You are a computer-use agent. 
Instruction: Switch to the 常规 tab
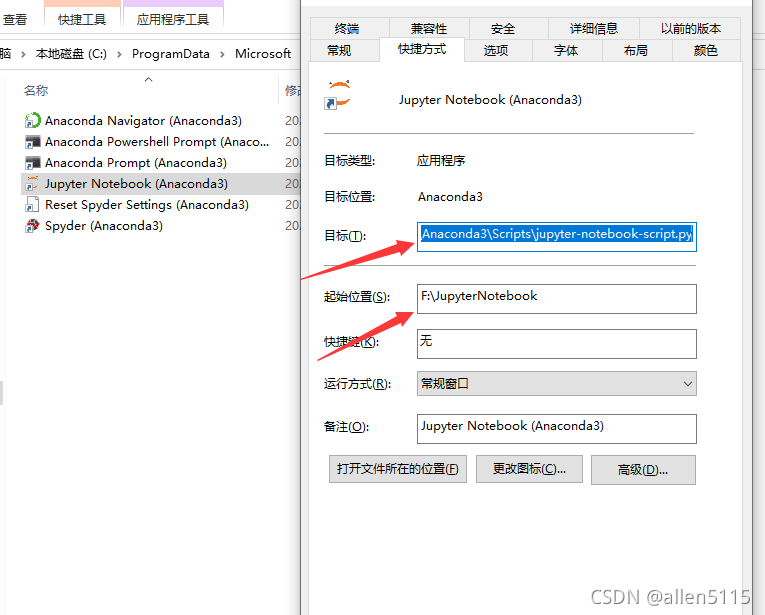339,50
